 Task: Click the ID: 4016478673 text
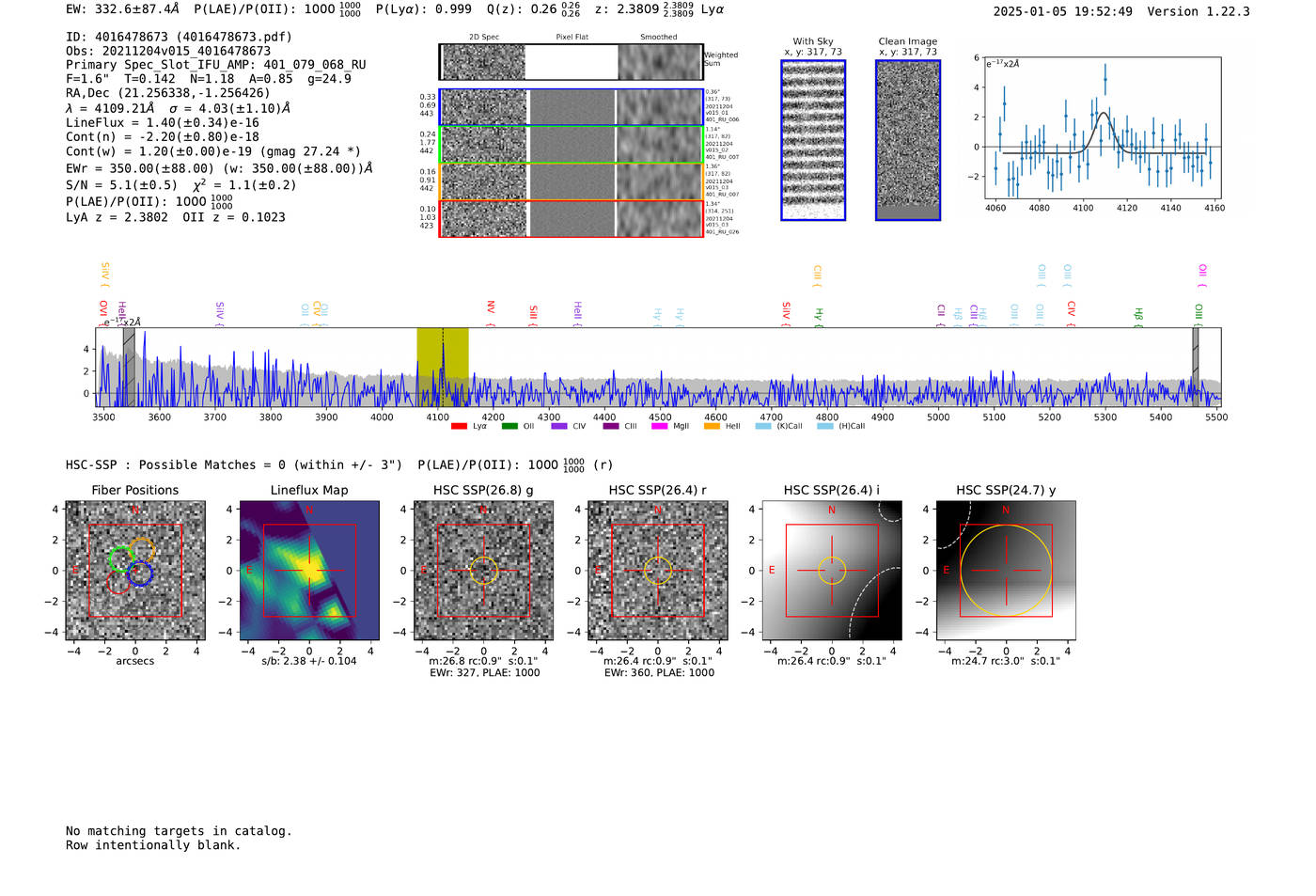[x=179, y=37]
